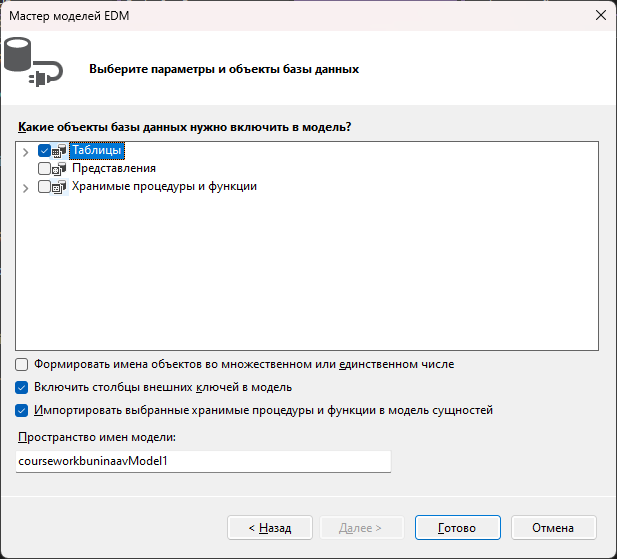
Task: Uncheck the Таблицы tree checkbox
Action: [44, 150]
